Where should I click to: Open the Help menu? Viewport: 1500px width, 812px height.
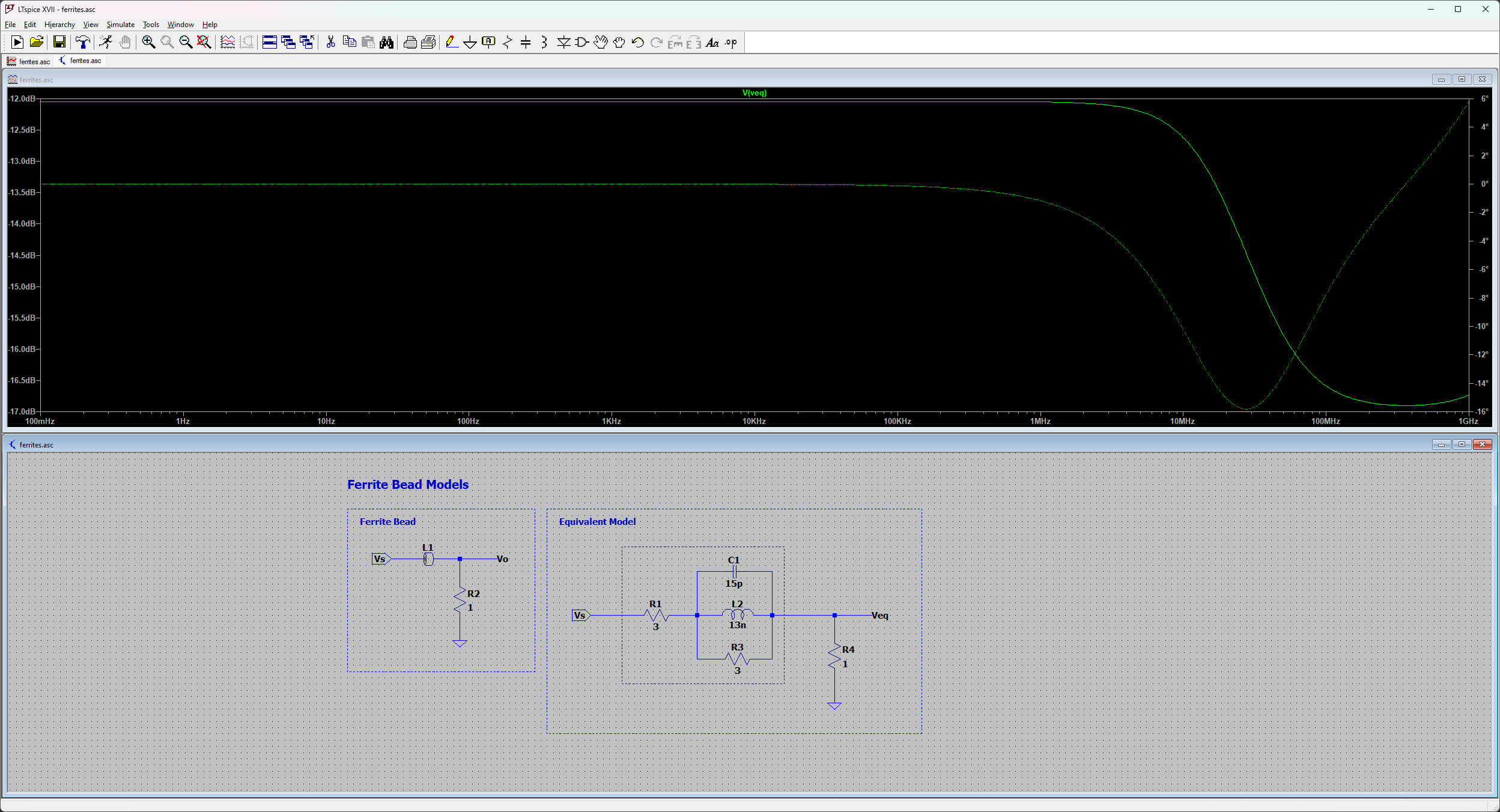[x=210, y=25]
